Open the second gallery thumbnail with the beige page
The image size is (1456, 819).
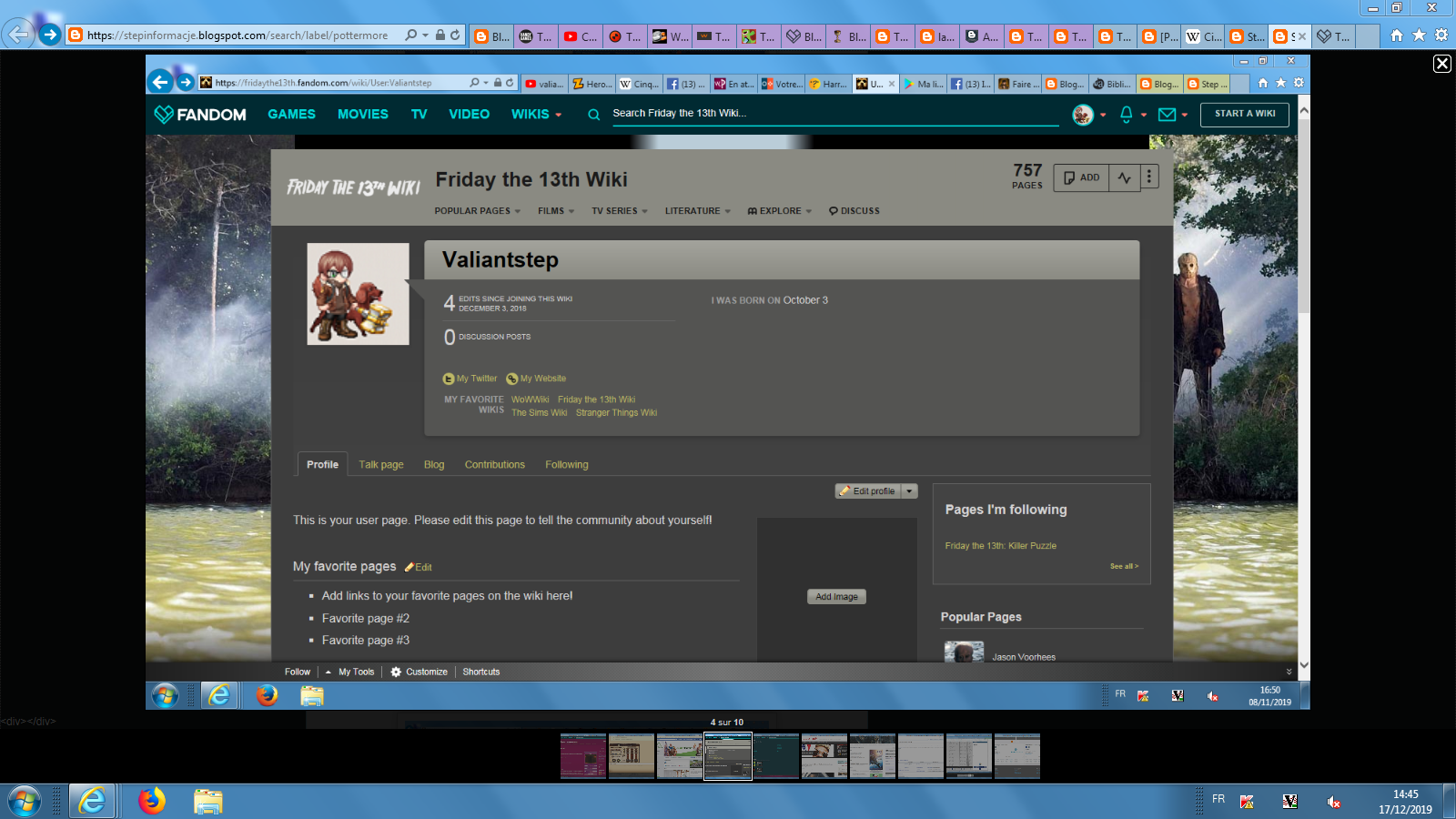pyautogui.click(x=632, y=756)
